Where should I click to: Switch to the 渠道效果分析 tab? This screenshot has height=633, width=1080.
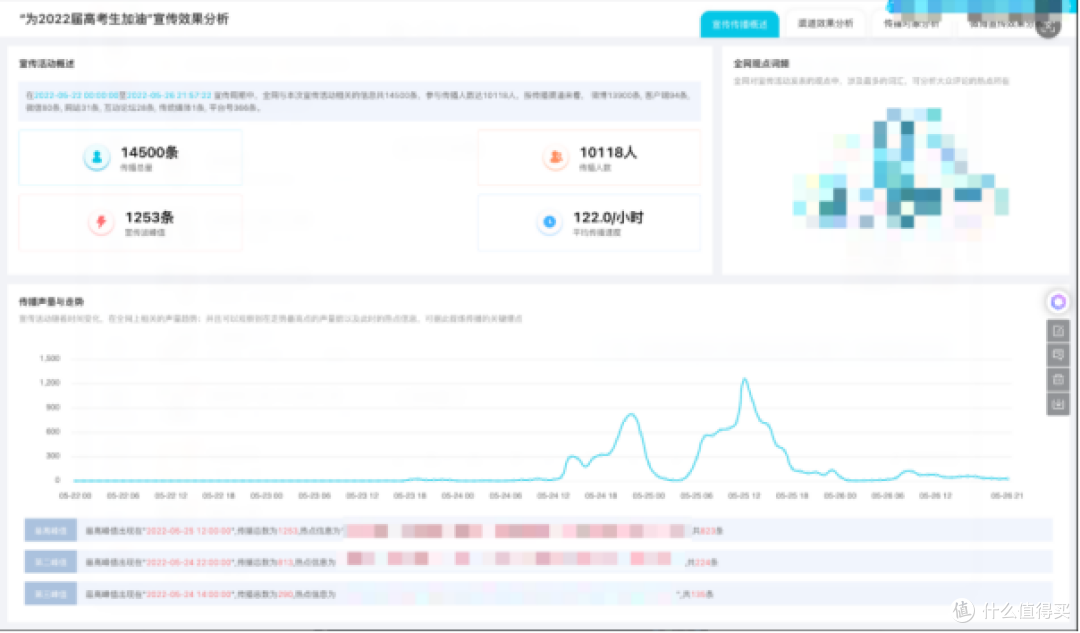point(825,24)
